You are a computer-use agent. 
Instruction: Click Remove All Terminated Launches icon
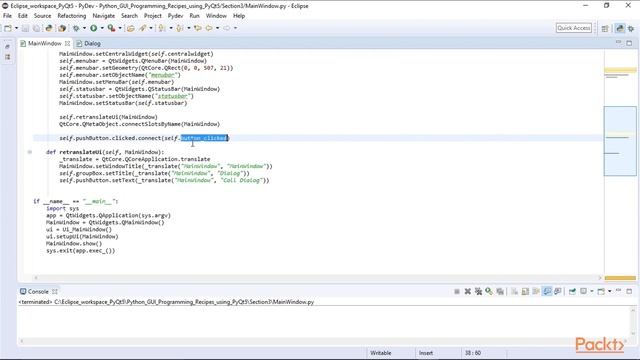pyautogui.click(x=478, y=291)
